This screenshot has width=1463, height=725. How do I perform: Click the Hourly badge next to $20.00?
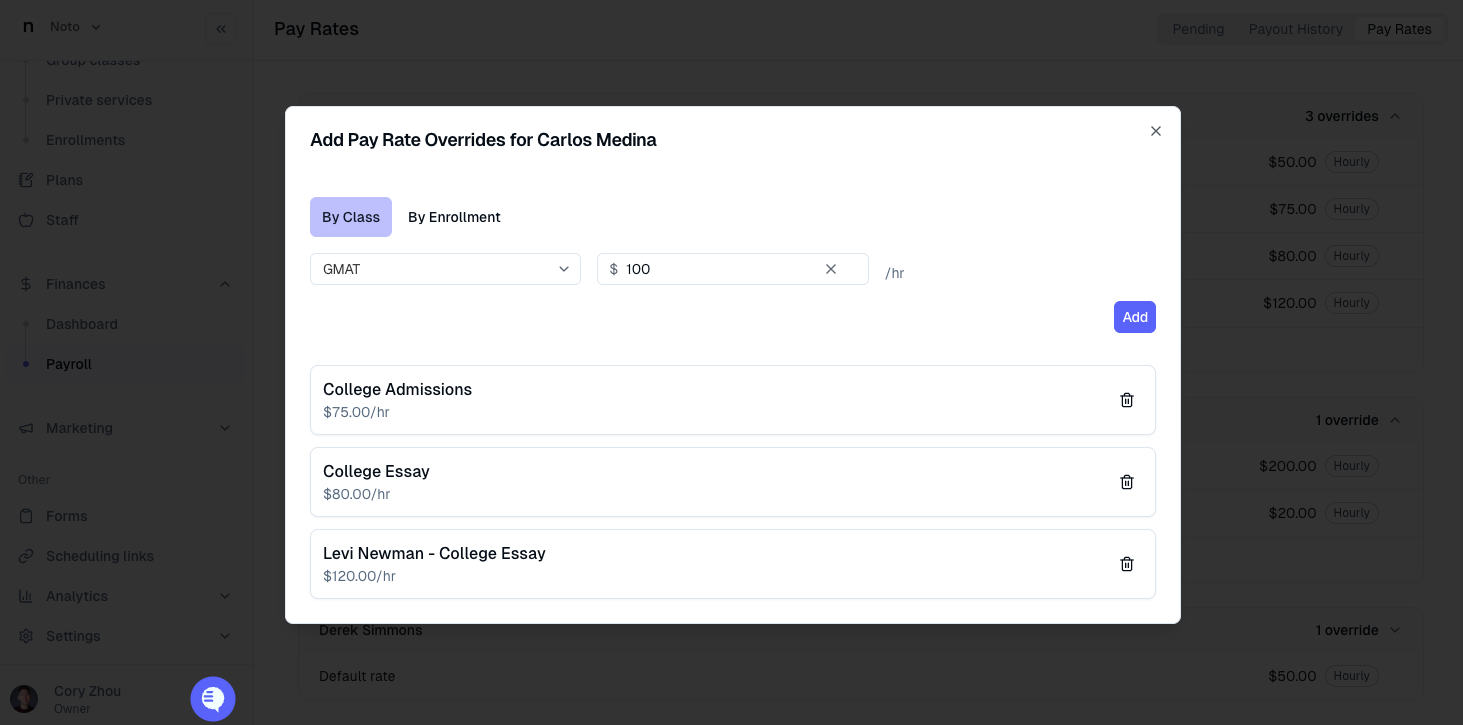click(1352, 513)
